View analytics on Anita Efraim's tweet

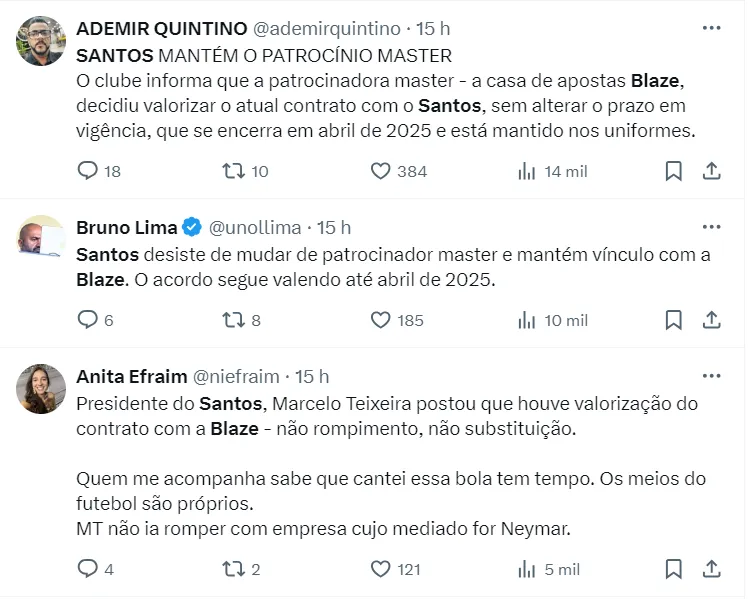pyautogui.click(x=527, y=569)
